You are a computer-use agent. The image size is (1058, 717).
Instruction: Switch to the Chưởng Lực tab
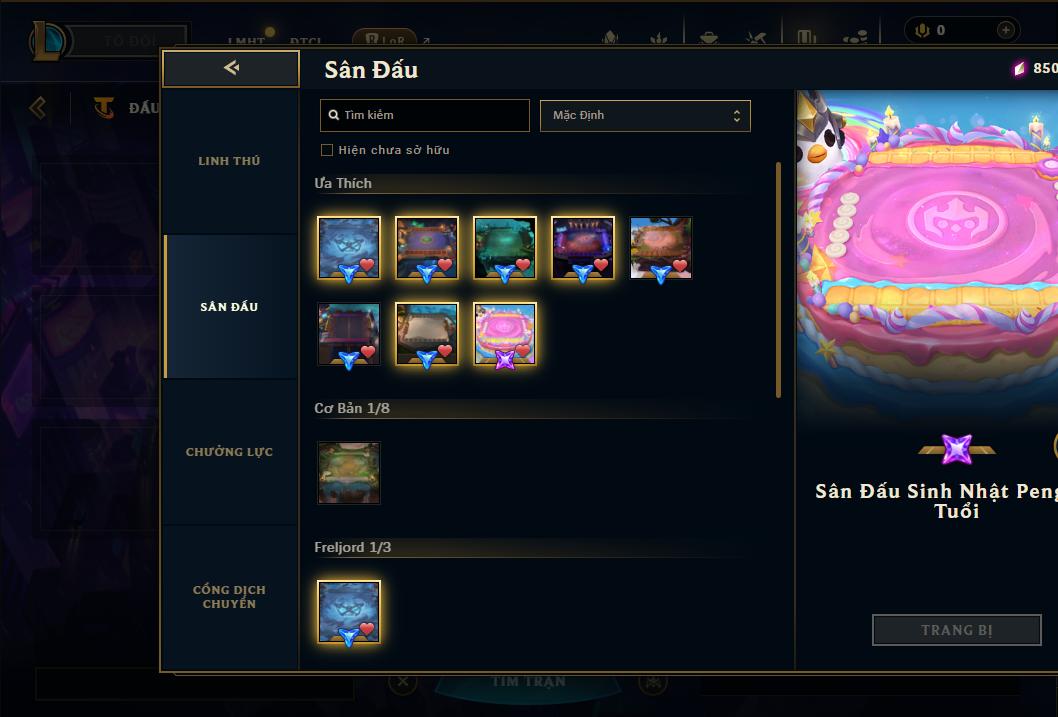(230, 452)
